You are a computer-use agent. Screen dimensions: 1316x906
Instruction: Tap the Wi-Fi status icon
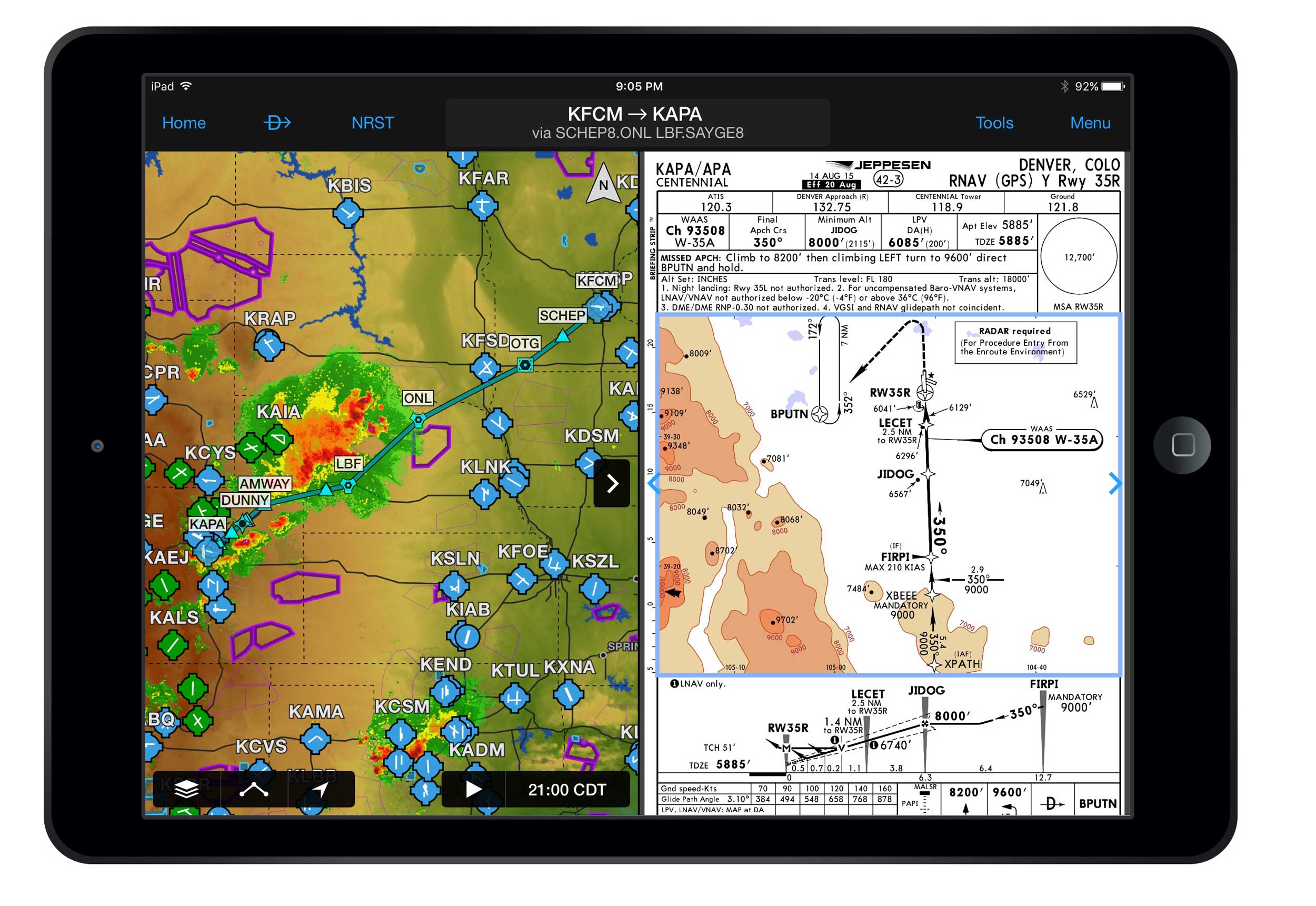(186, 86)
